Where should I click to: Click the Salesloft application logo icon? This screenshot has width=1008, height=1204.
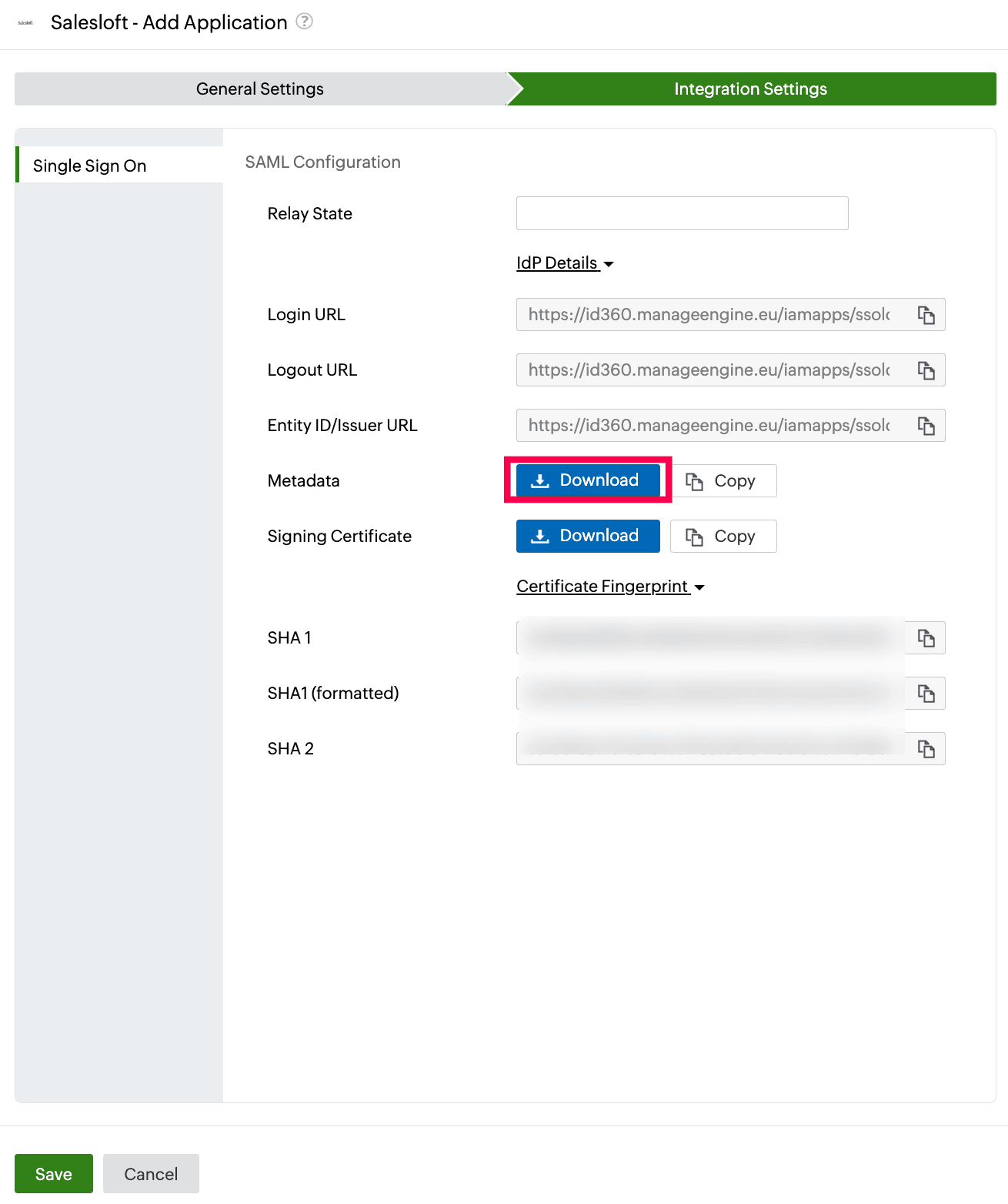pyautogui.click(x=25, y=22)
